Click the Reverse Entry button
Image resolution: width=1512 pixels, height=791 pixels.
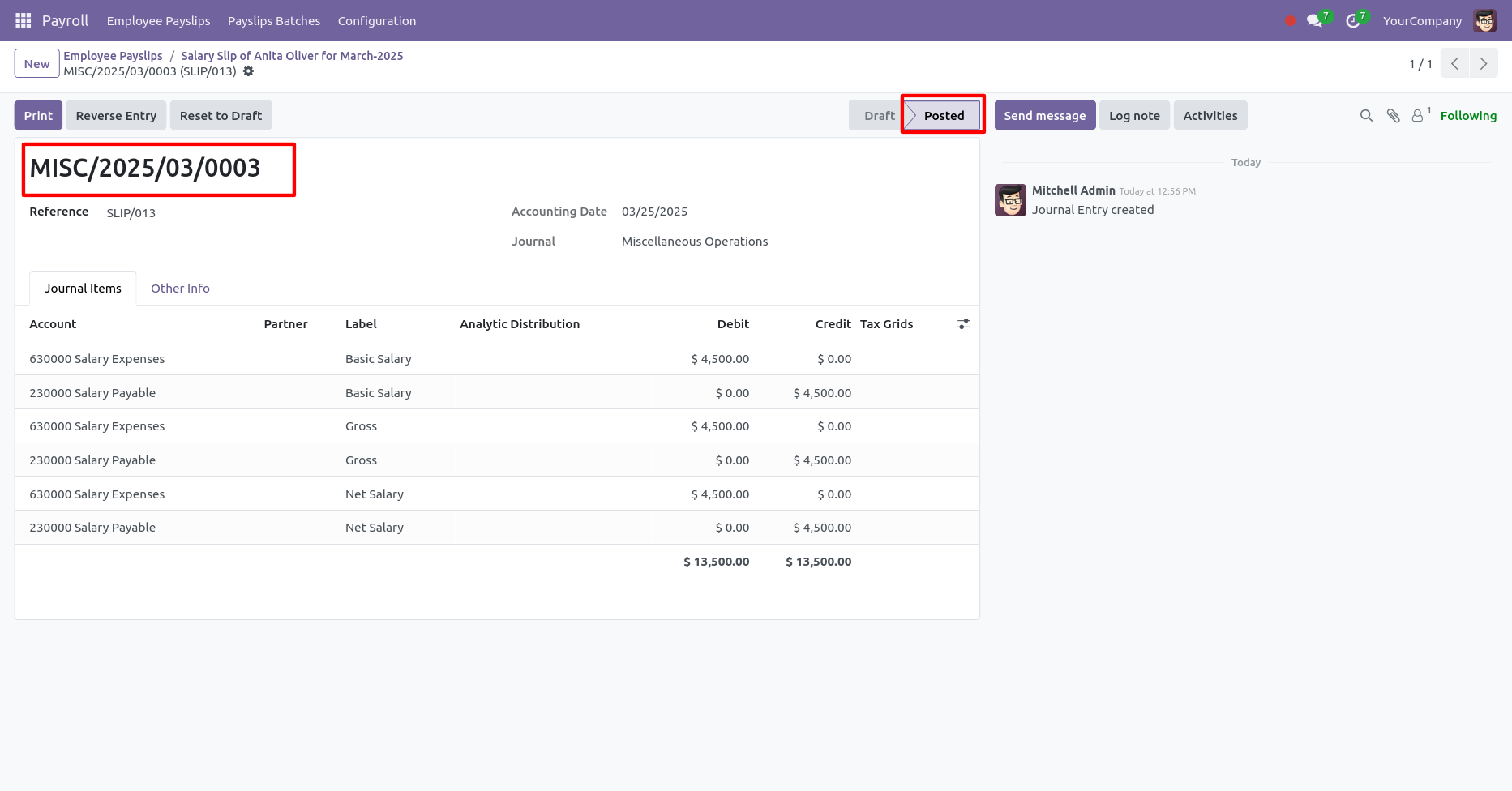[116, 116]
